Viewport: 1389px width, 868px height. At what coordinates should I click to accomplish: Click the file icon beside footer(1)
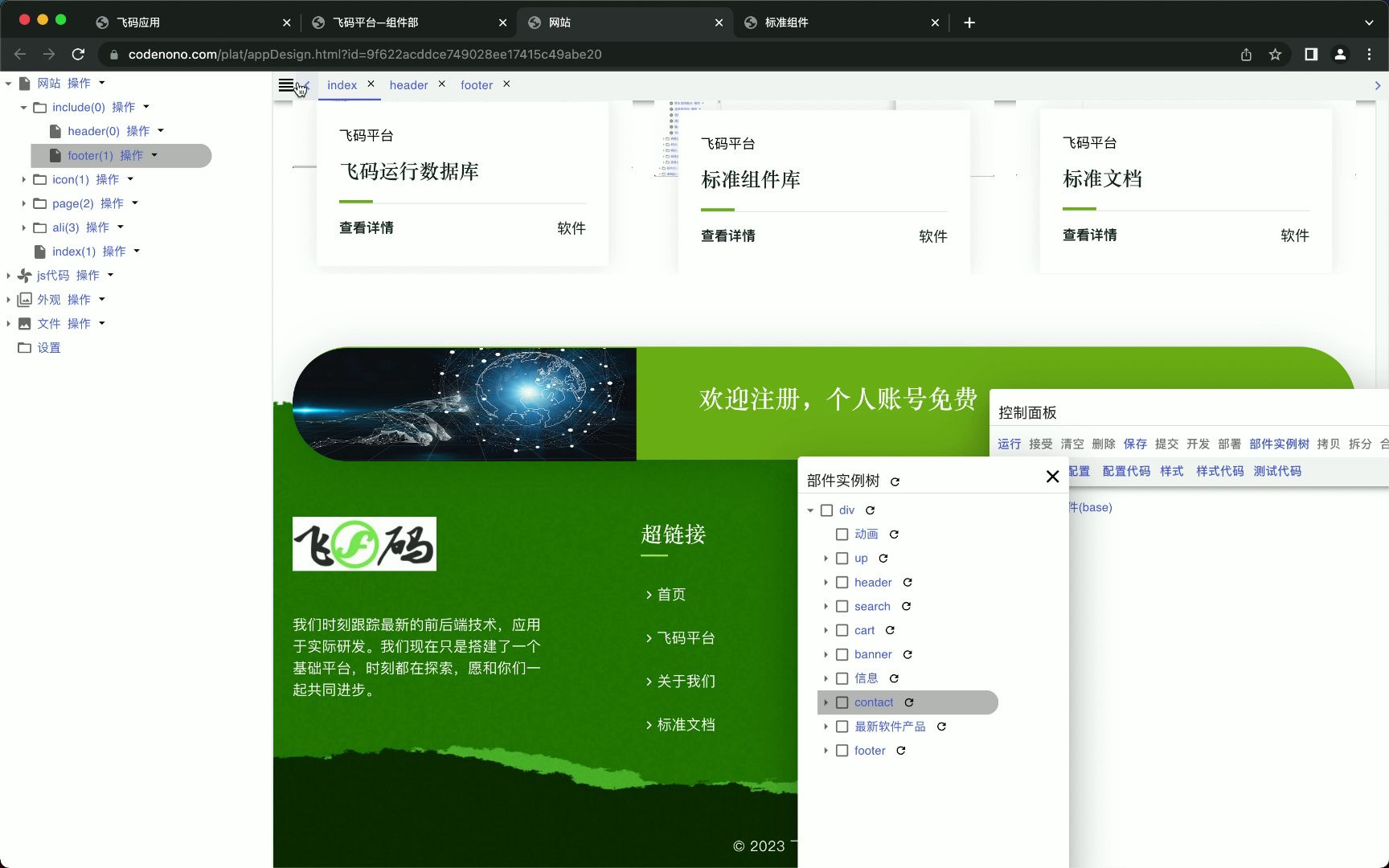54,155
